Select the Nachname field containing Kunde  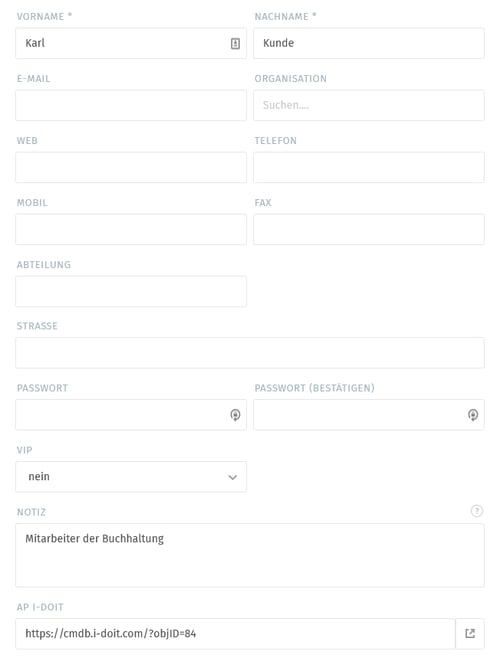point(369,43)
